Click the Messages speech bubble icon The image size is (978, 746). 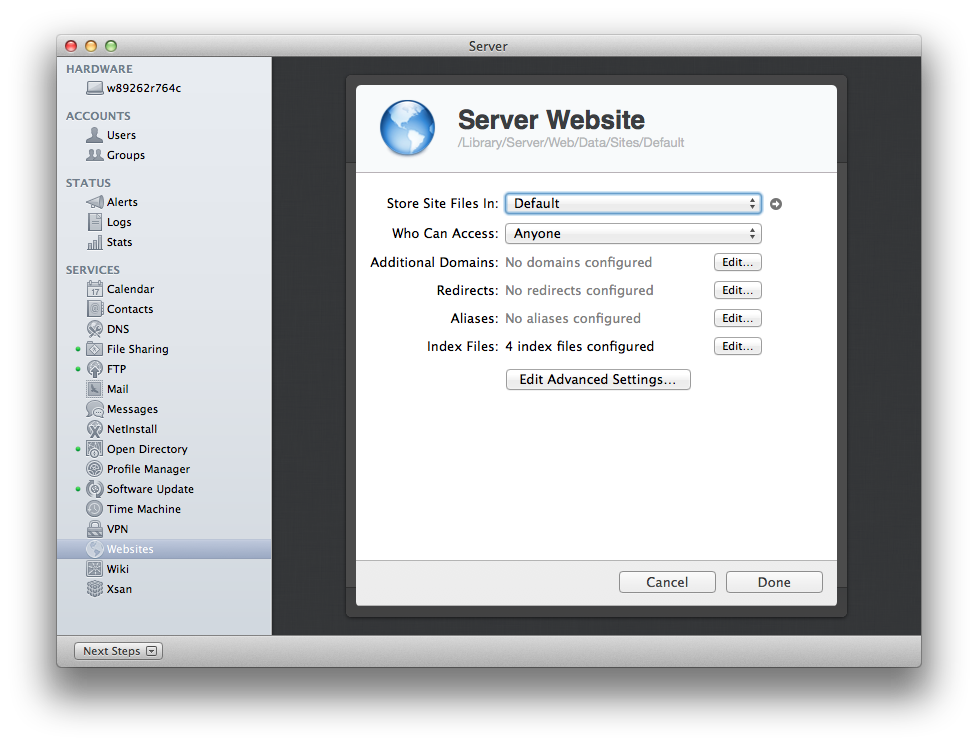pos(95,409)
